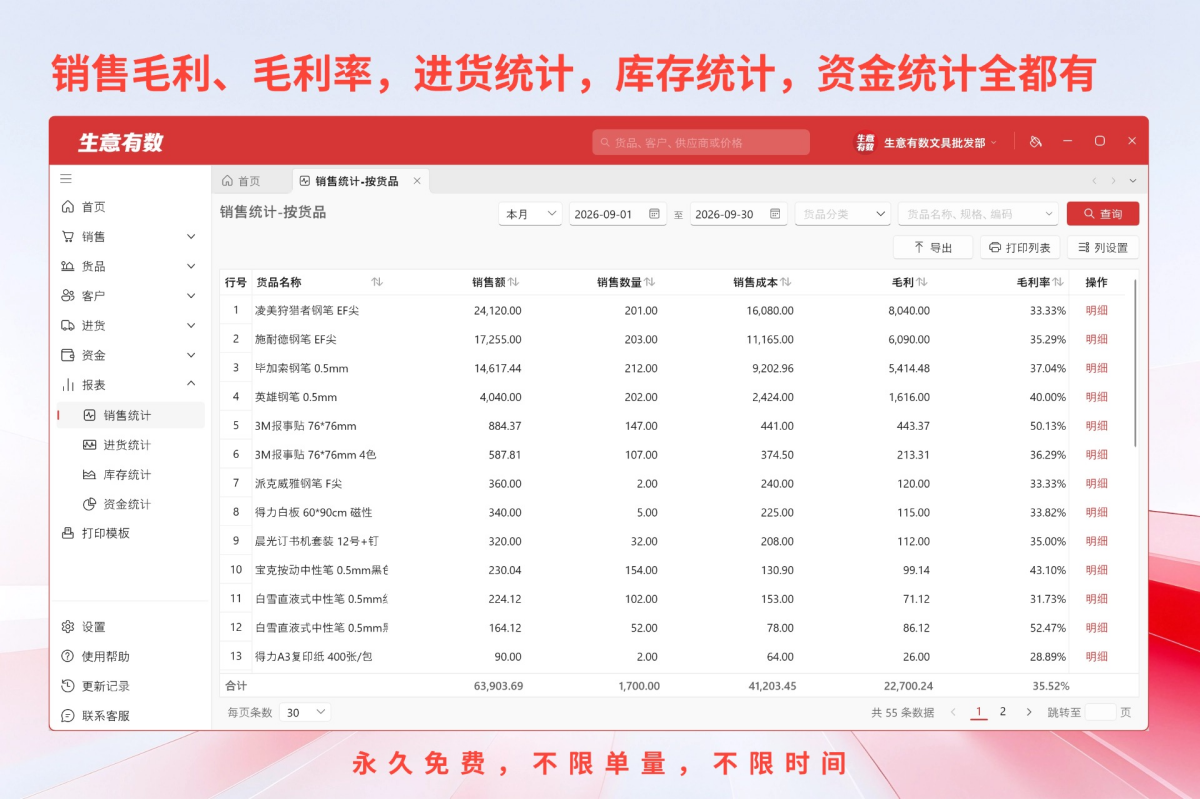
Task: Click the 打印列表 button
Action: 1020,247
